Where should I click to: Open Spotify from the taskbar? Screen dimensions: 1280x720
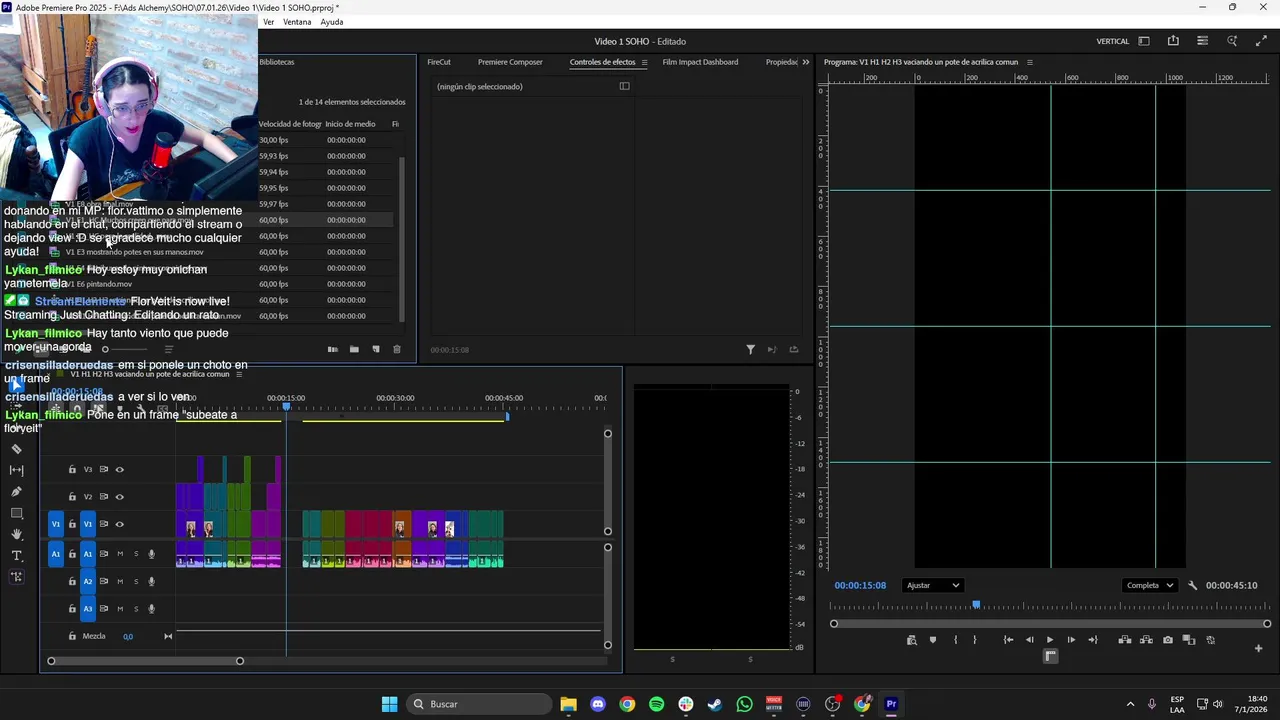tap(656, 704)
